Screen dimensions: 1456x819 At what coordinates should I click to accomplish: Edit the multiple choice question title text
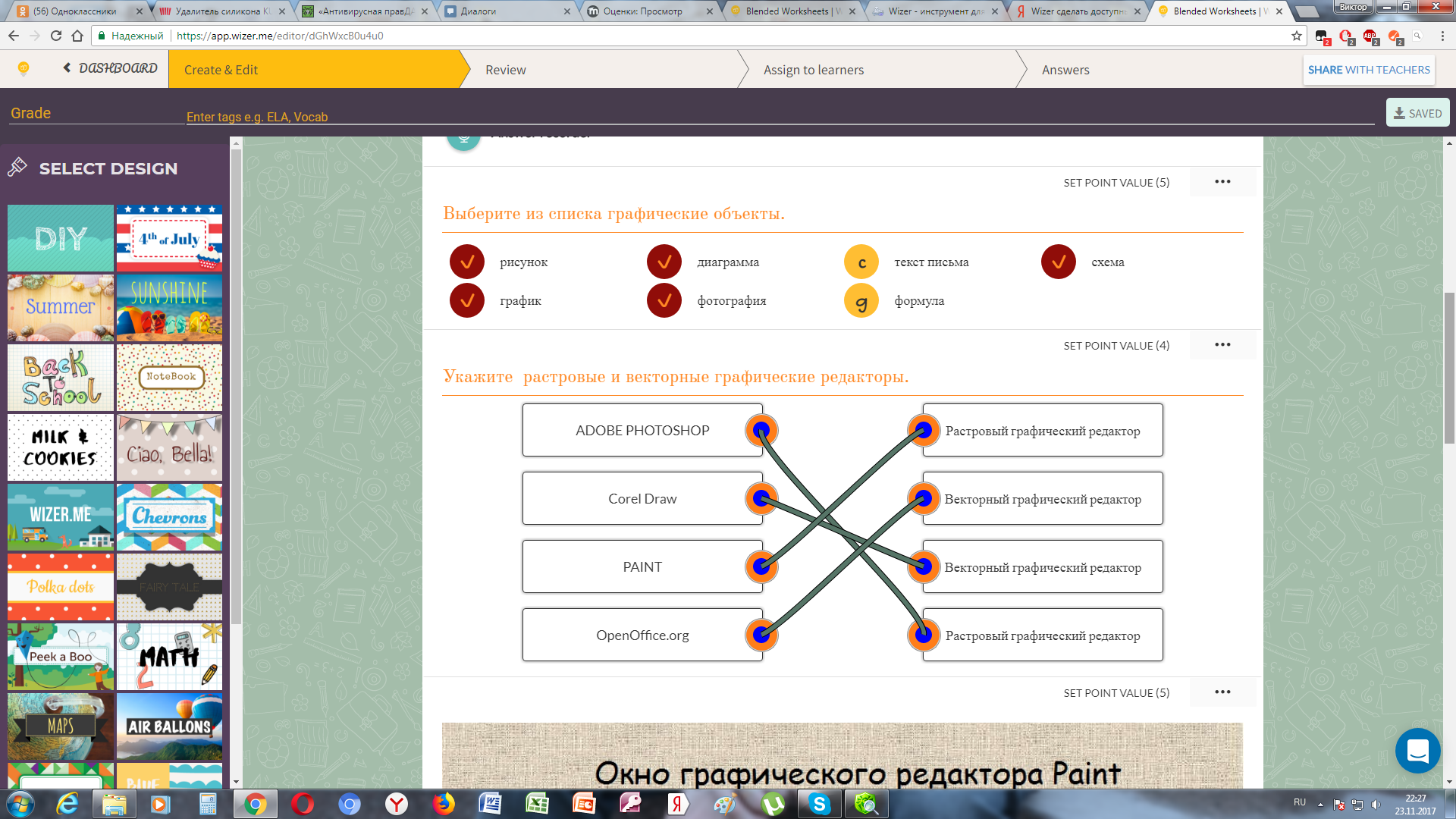[613, 214]
